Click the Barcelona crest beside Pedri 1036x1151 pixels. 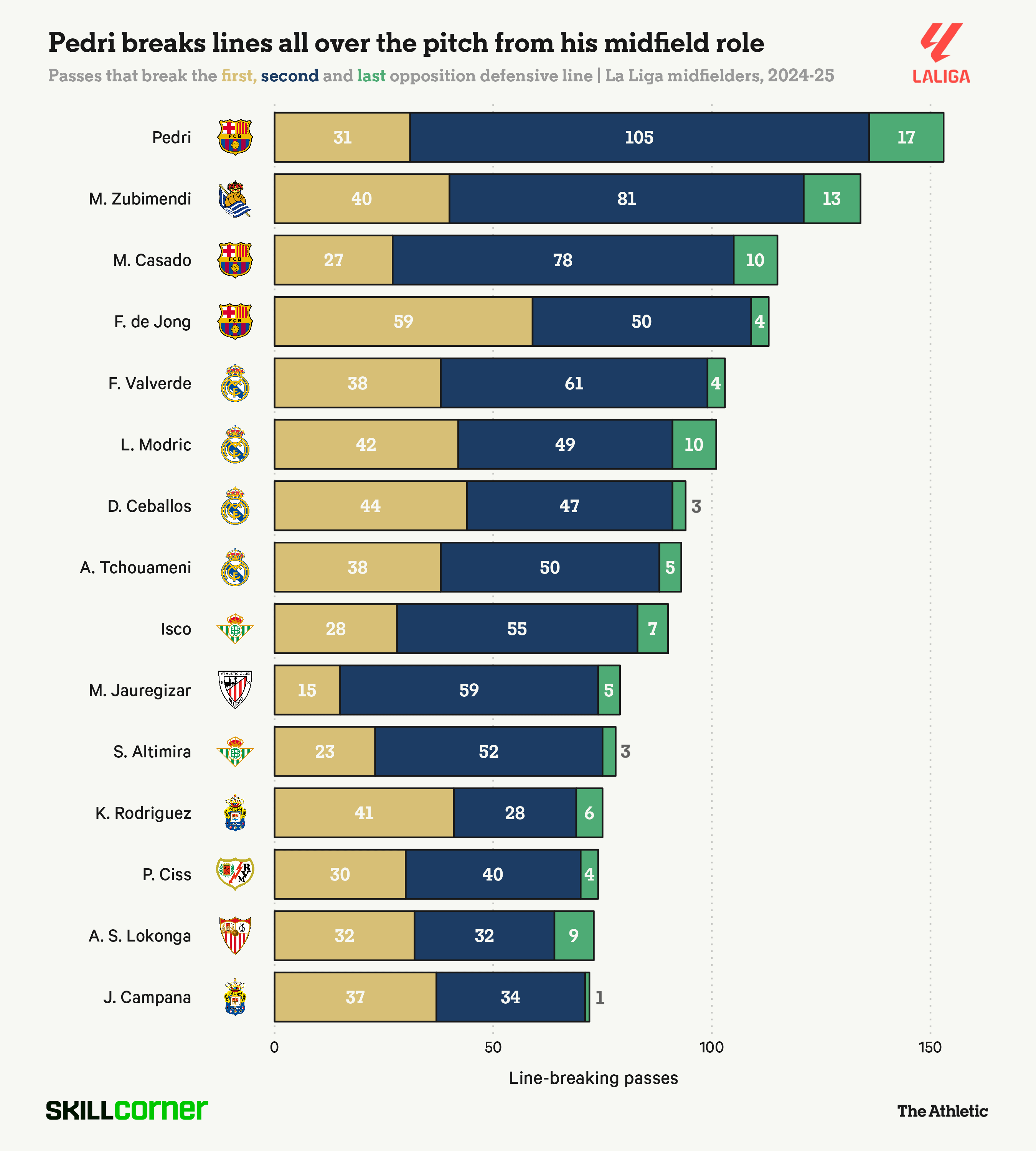click(x=235, y=137)
